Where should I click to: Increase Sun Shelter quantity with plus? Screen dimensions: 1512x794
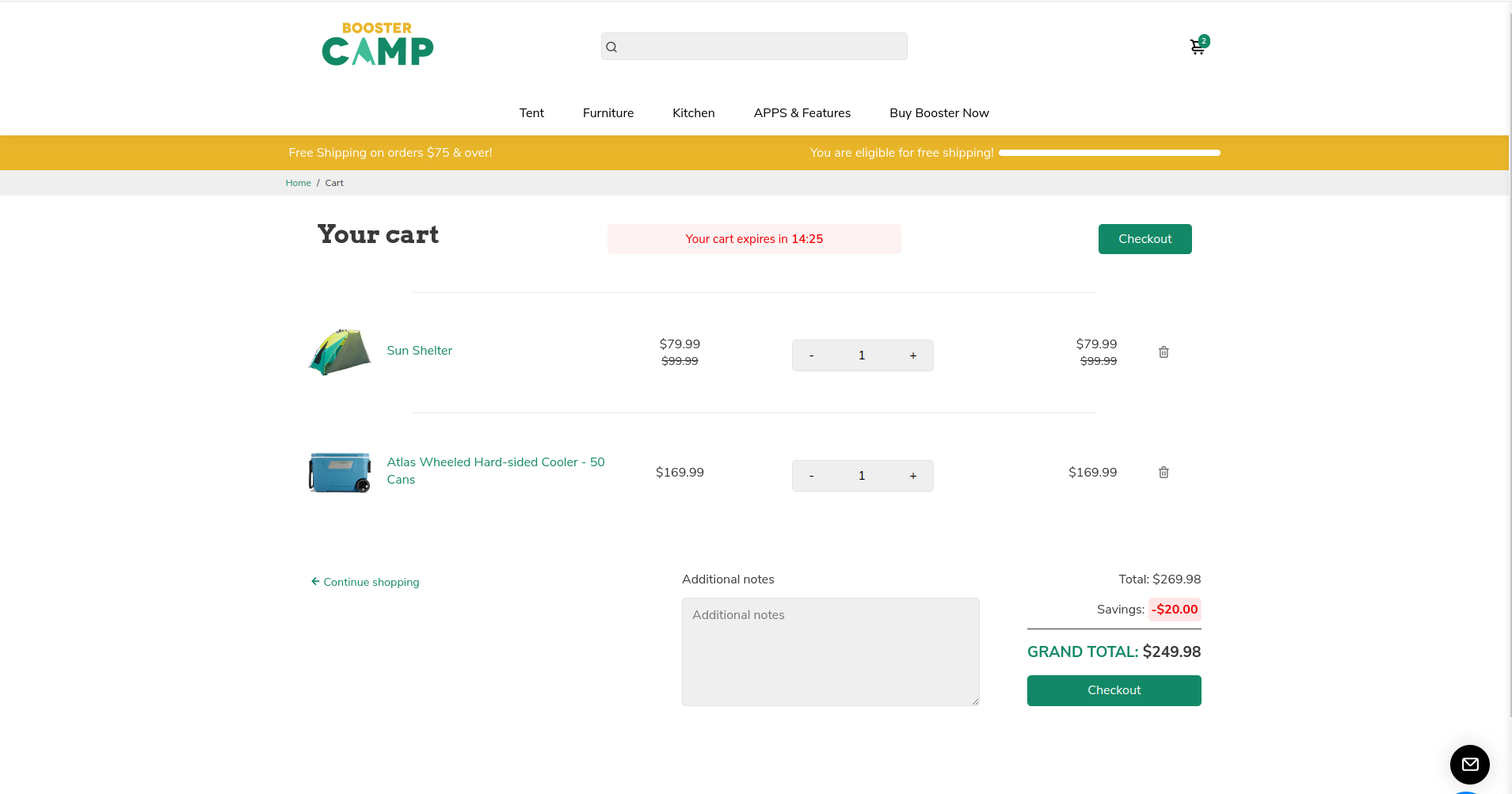pyautogui.click(x=913, y=355)
